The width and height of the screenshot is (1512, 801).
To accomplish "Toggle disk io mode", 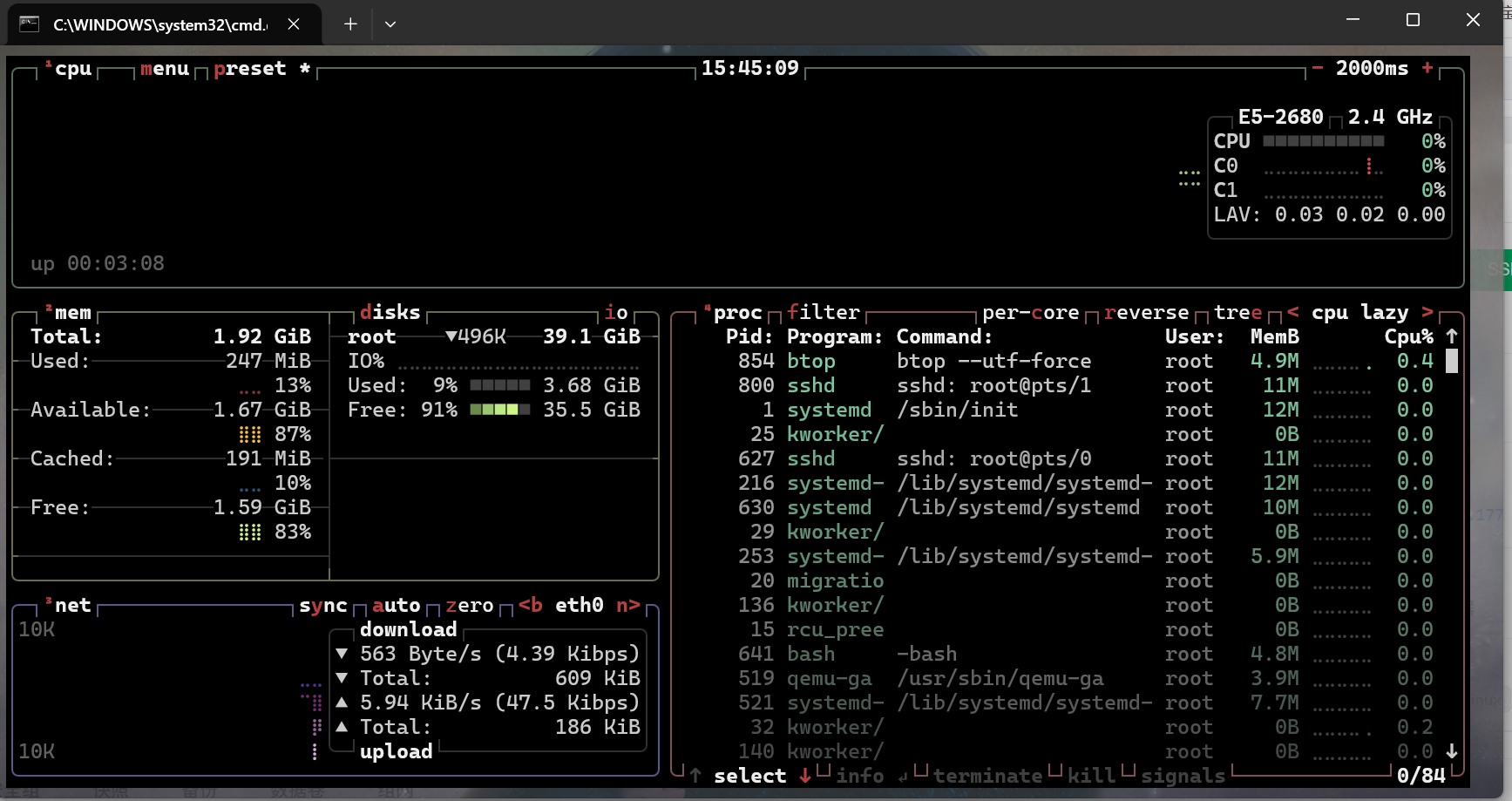I will point(616,312).
